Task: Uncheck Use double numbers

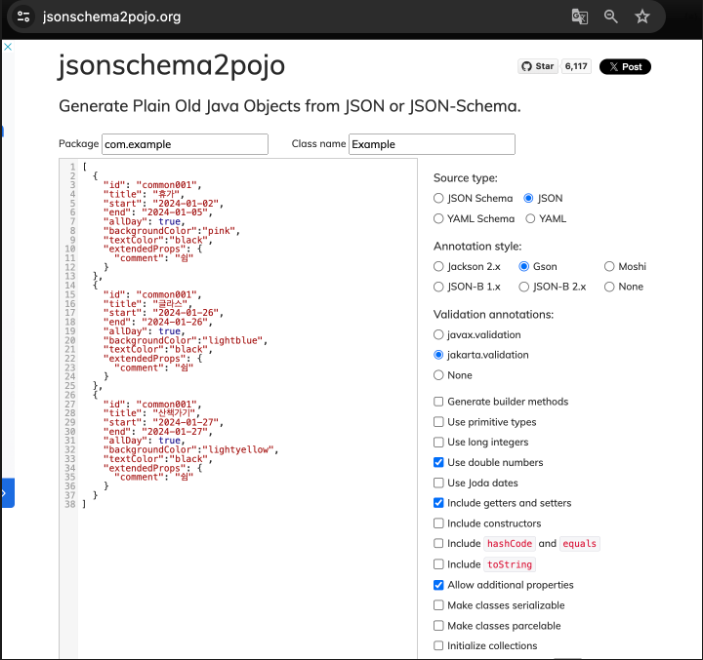Action: (x=438, y=462)
